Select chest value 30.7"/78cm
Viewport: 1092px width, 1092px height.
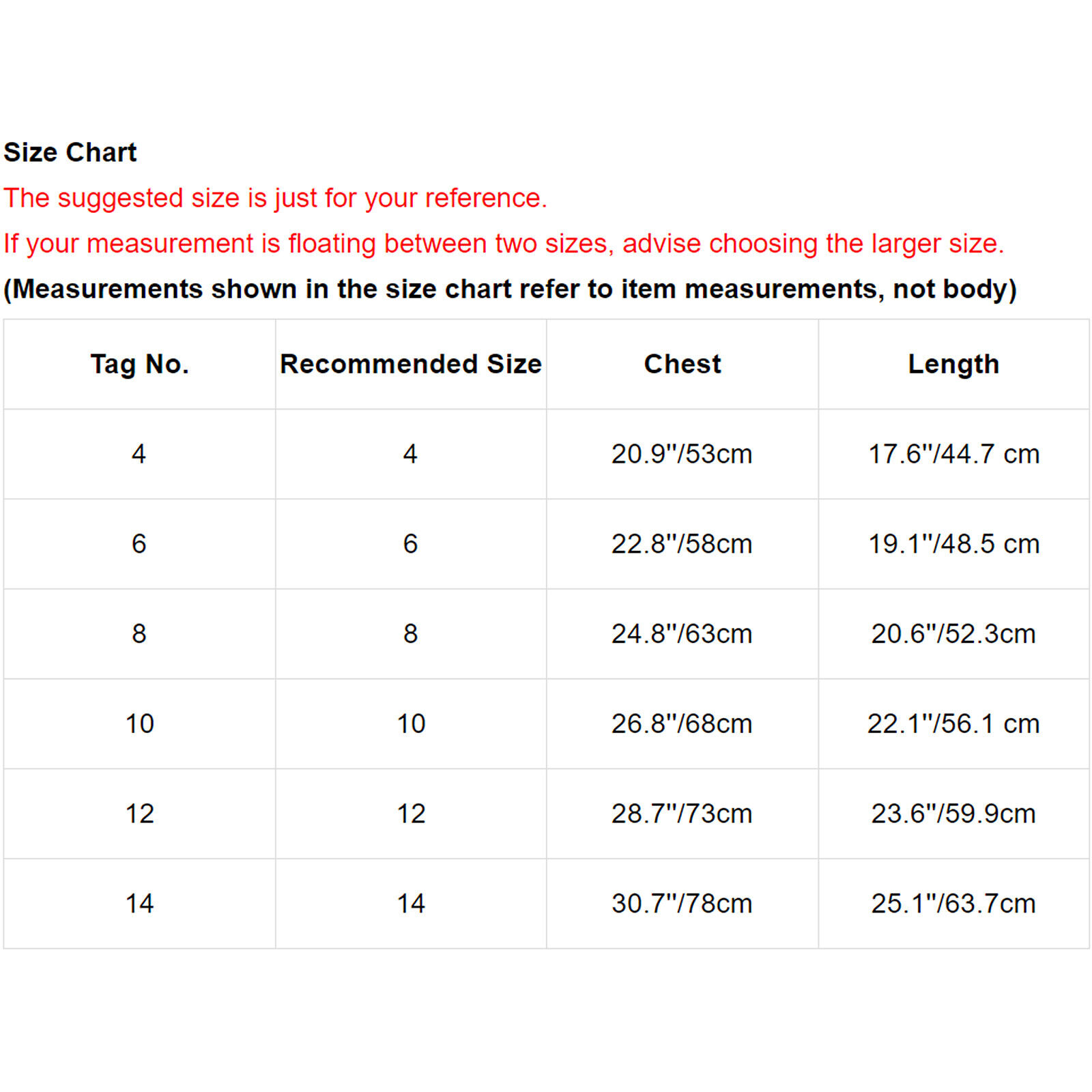pyautogui.click(x=682, y=904)
